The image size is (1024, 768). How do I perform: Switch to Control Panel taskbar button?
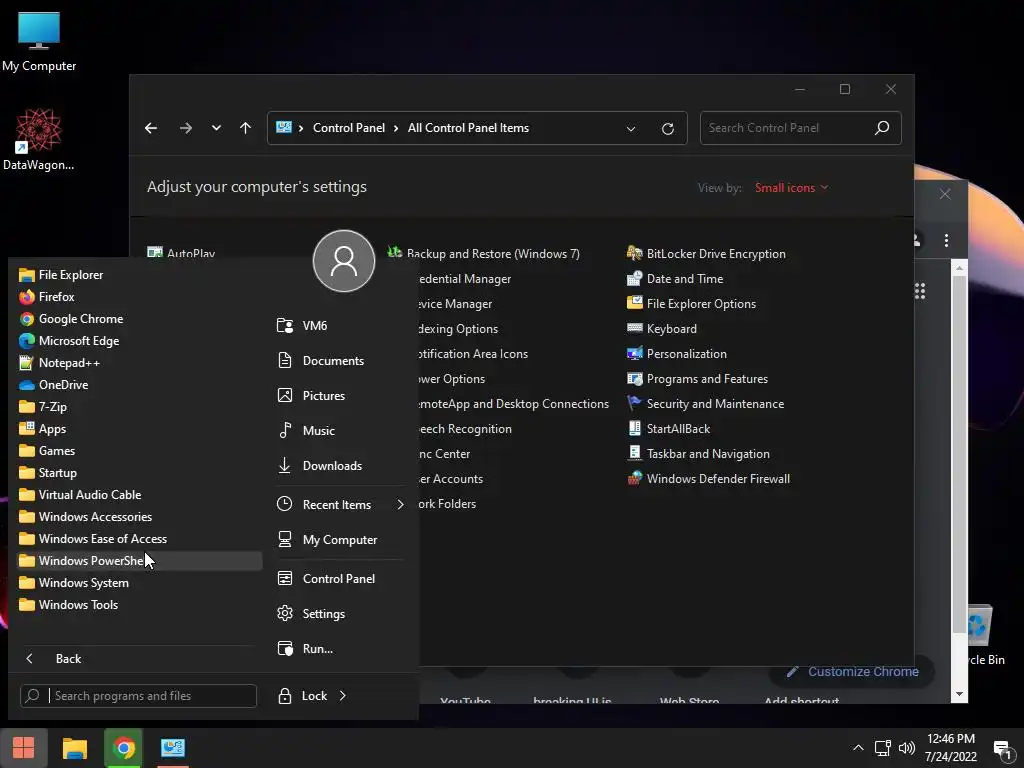[x=173, y=748]
